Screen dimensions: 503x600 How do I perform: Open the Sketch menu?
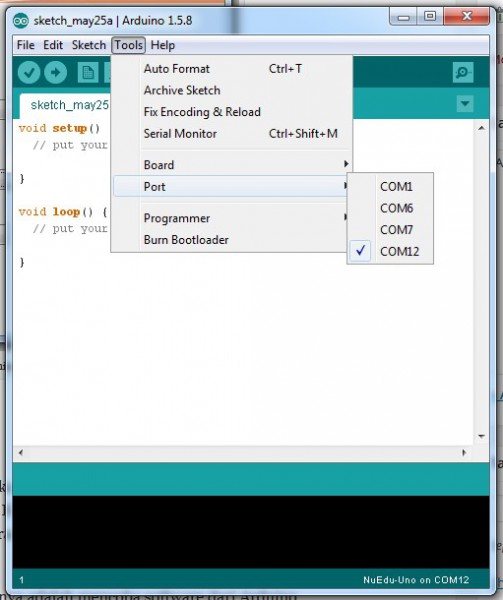pos(89,45)
